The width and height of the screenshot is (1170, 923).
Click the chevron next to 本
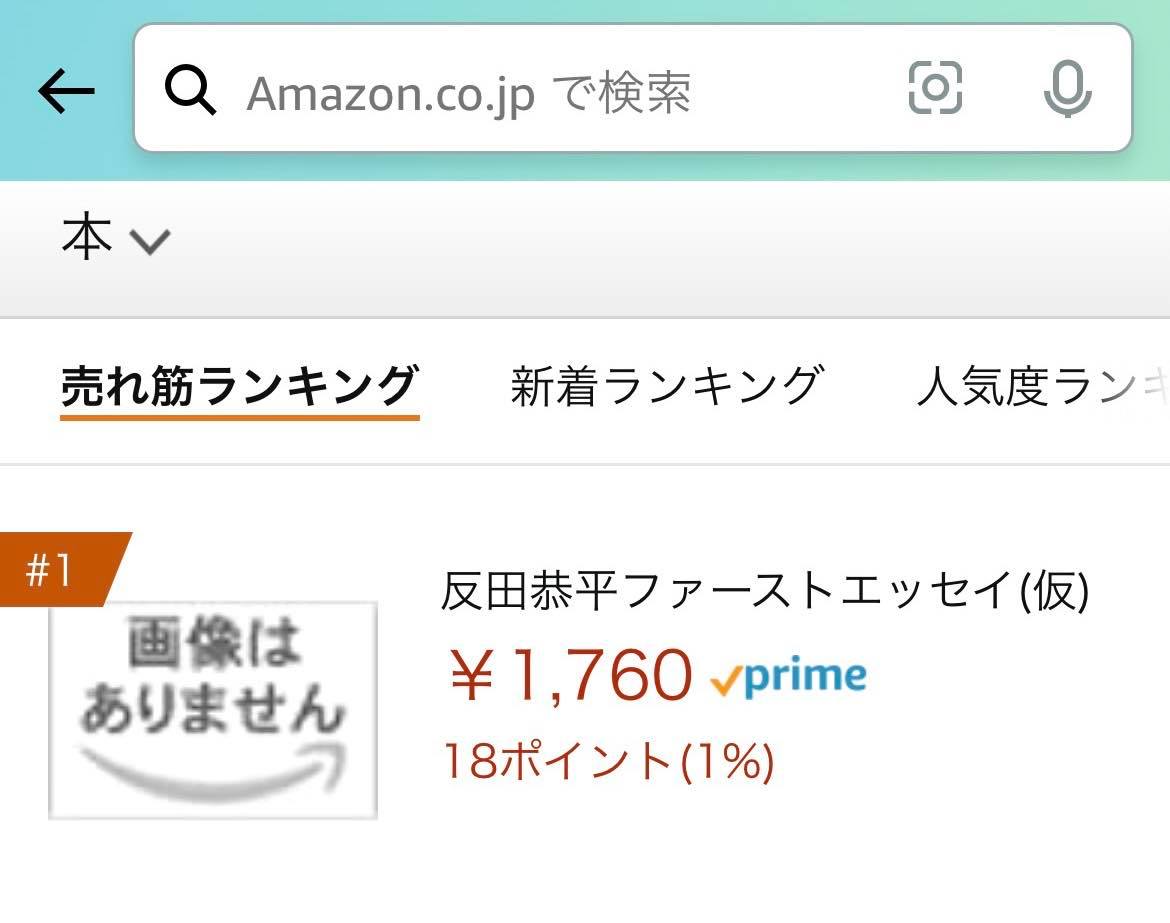point(150,242)
